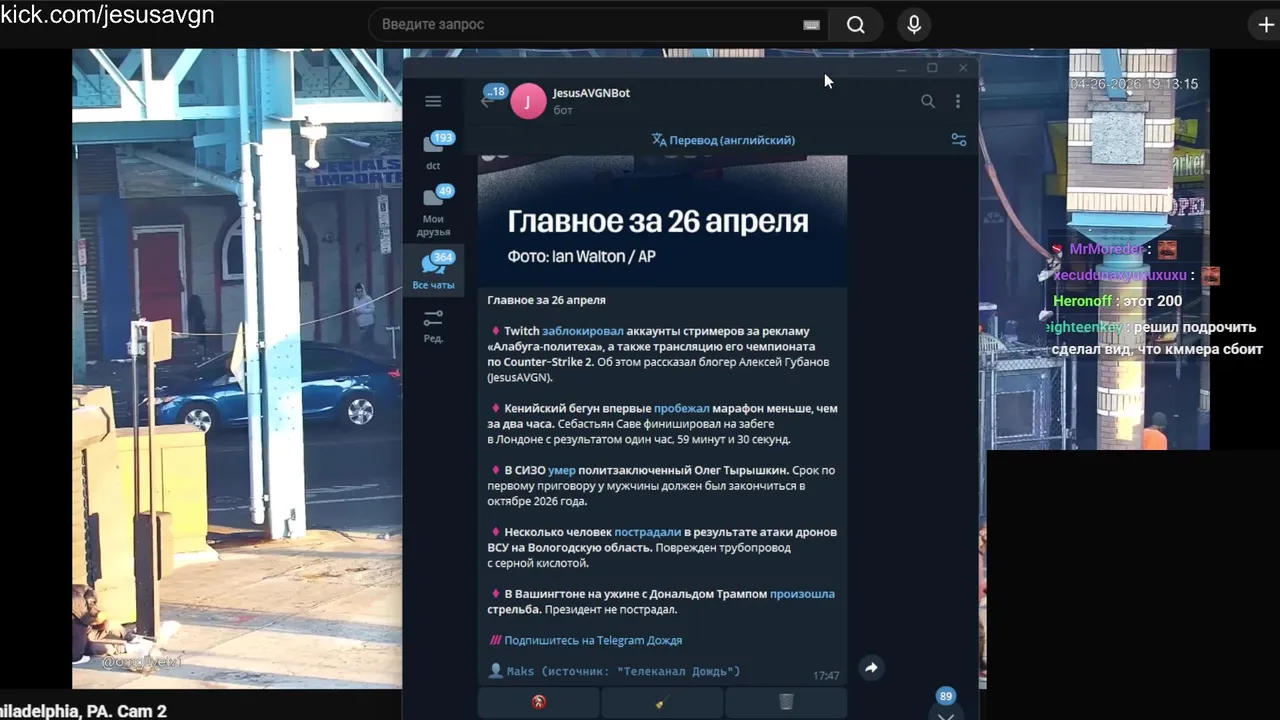Click the JesusAVGNBot chat title
This screenshot has width=1280, height=720.
(x=591, y=93)
